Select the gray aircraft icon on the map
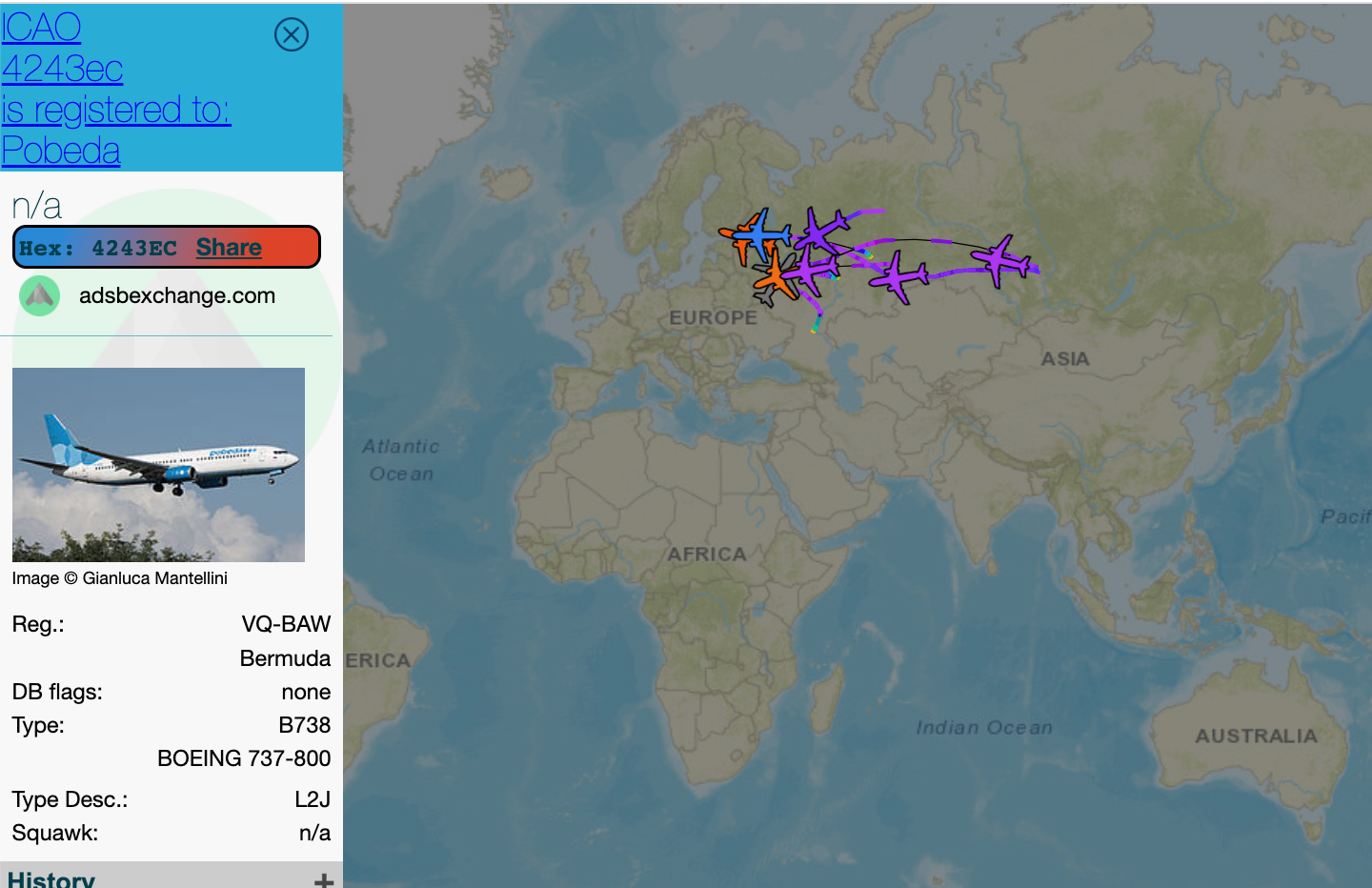 (768, 299)
